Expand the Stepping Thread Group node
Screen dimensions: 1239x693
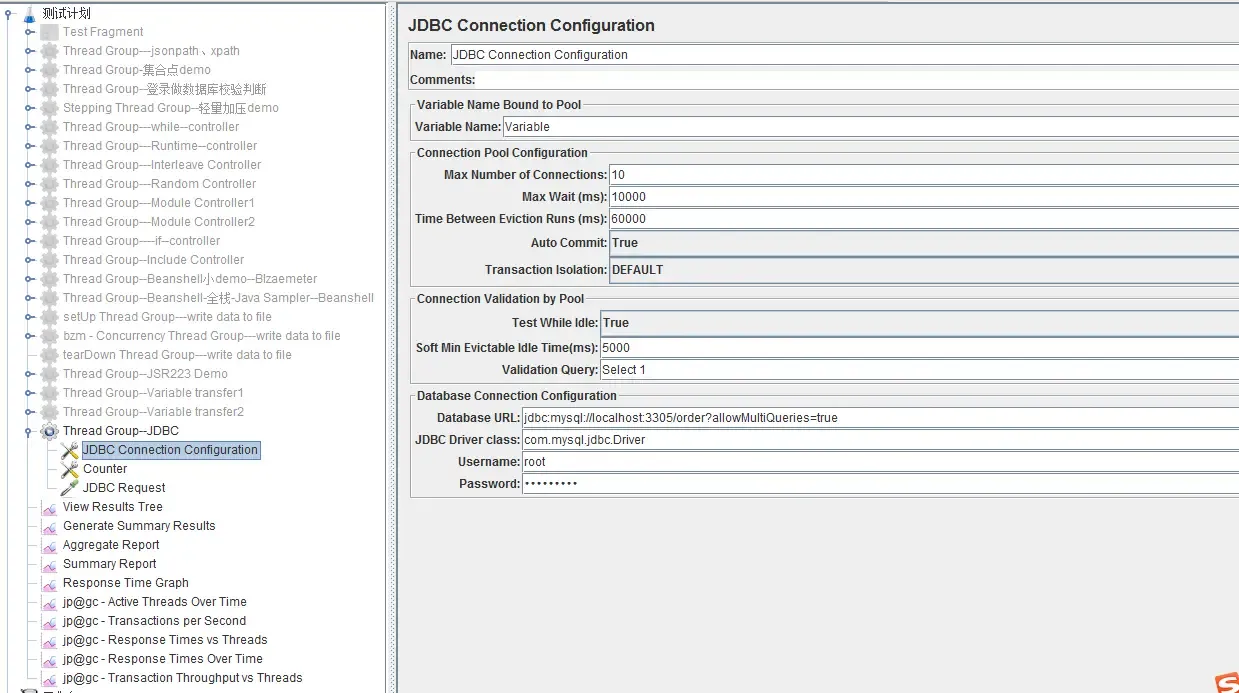pos(30,108)
